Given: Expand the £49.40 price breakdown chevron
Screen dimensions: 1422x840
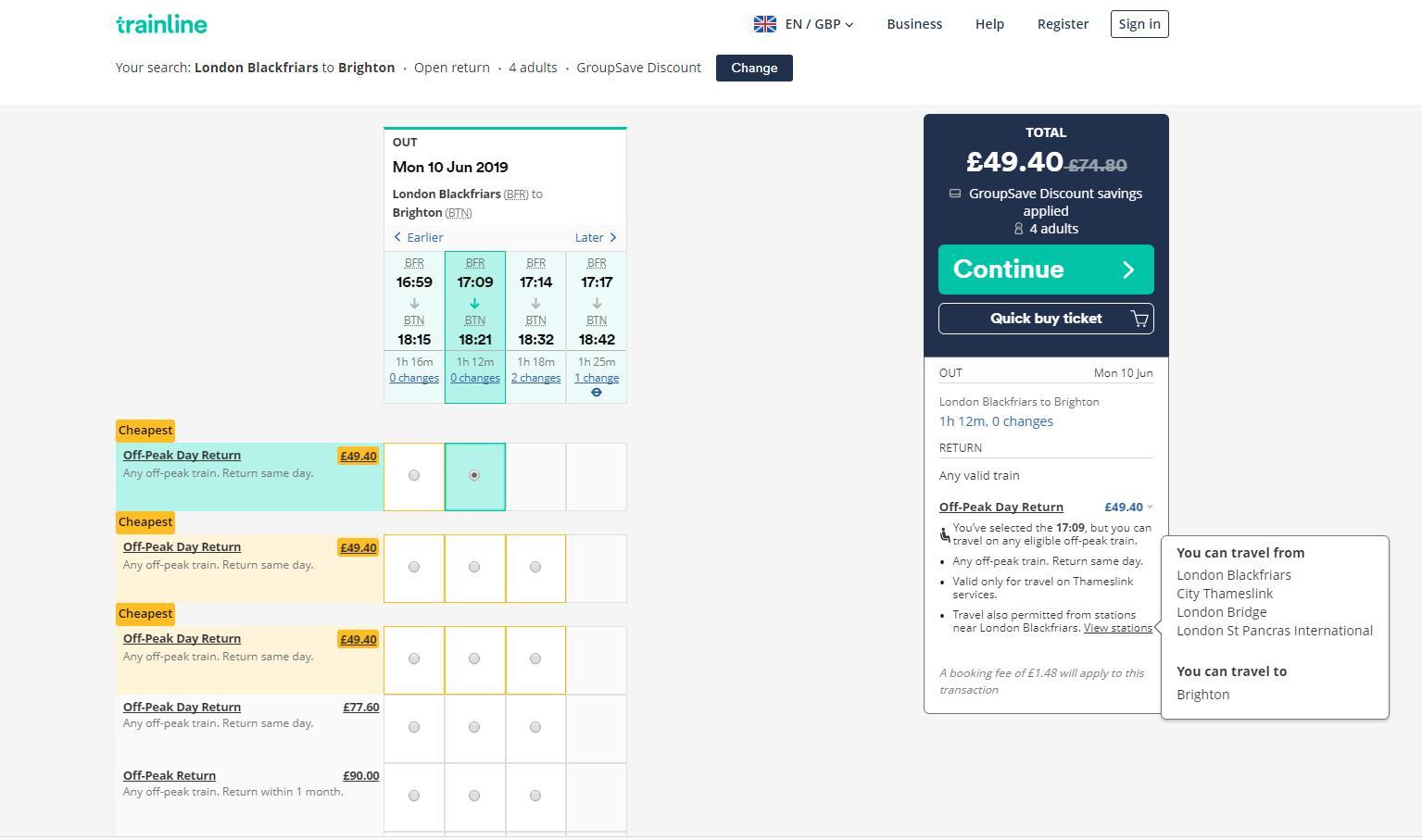Looking at the screenshot, I should point(1150,507).
